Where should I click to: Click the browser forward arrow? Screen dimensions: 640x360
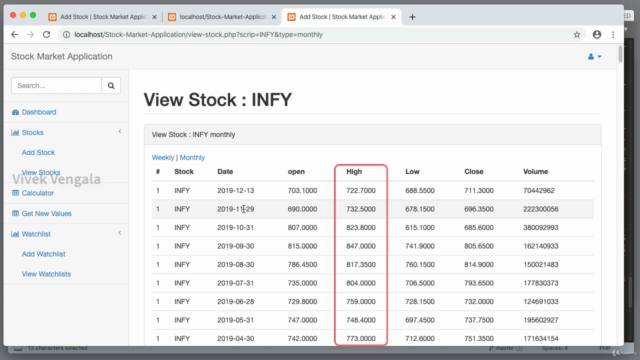click(x=31, y=35)
